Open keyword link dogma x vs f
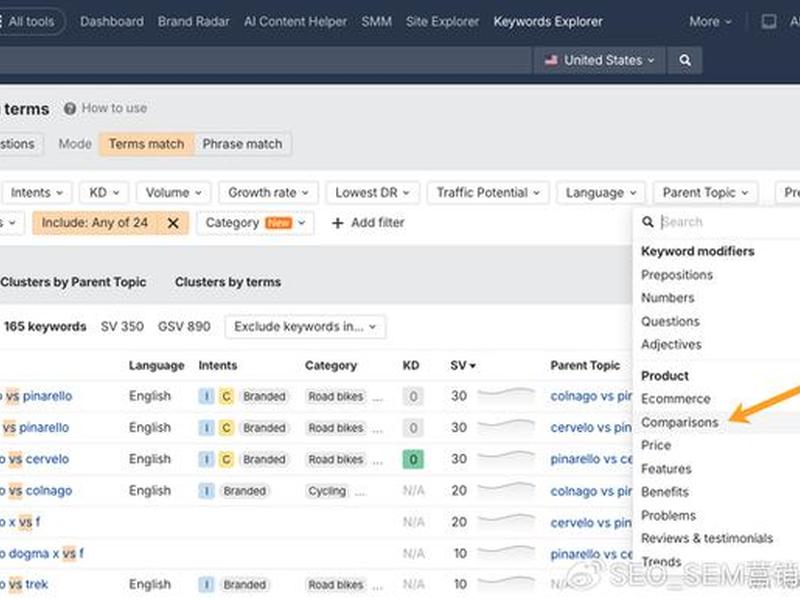 (42, 554)
